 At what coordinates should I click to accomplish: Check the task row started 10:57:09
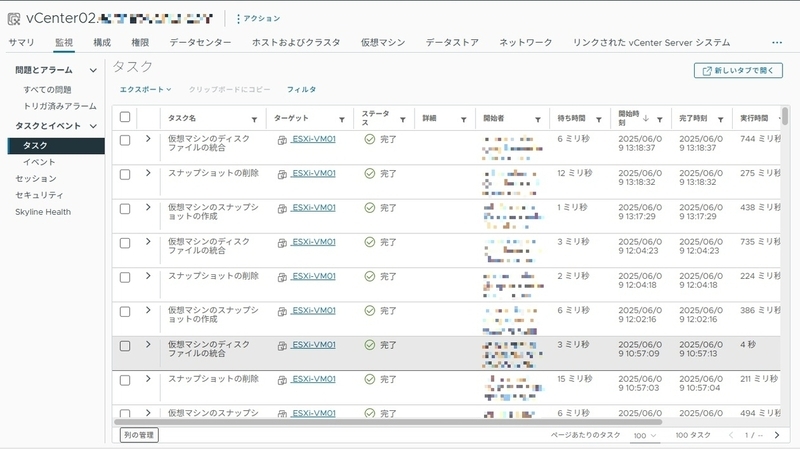click(124, 346)
